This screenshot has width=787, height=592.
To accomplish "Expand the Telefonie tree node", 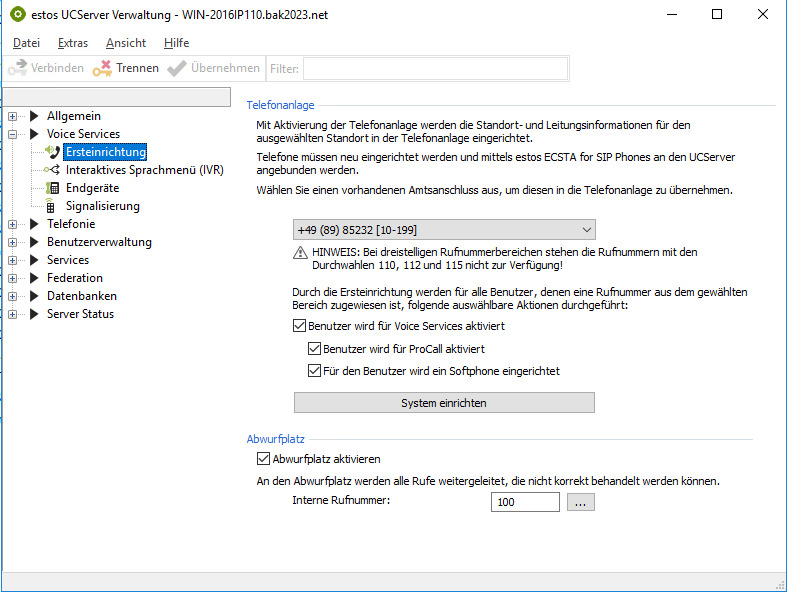I will point(13,224).
